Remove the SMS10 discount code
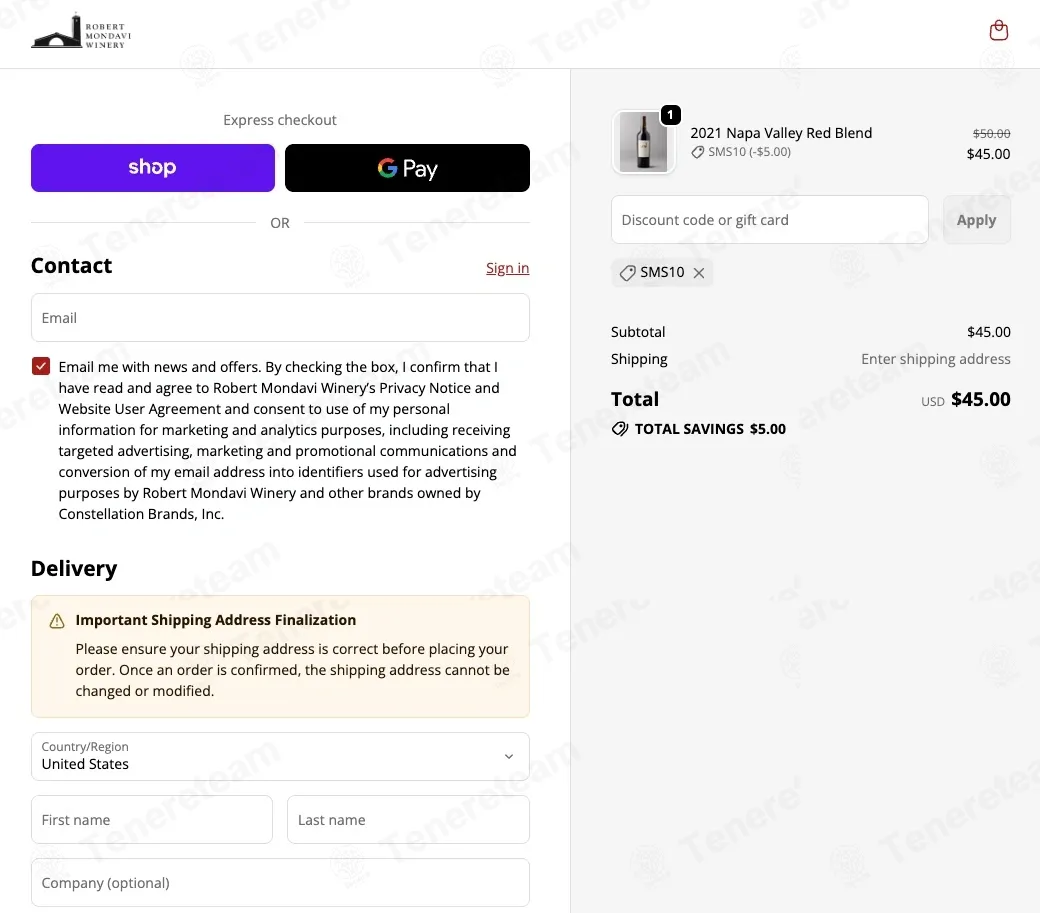Image resolution: width=1040 pixels, height=913 pixels. 698,273
